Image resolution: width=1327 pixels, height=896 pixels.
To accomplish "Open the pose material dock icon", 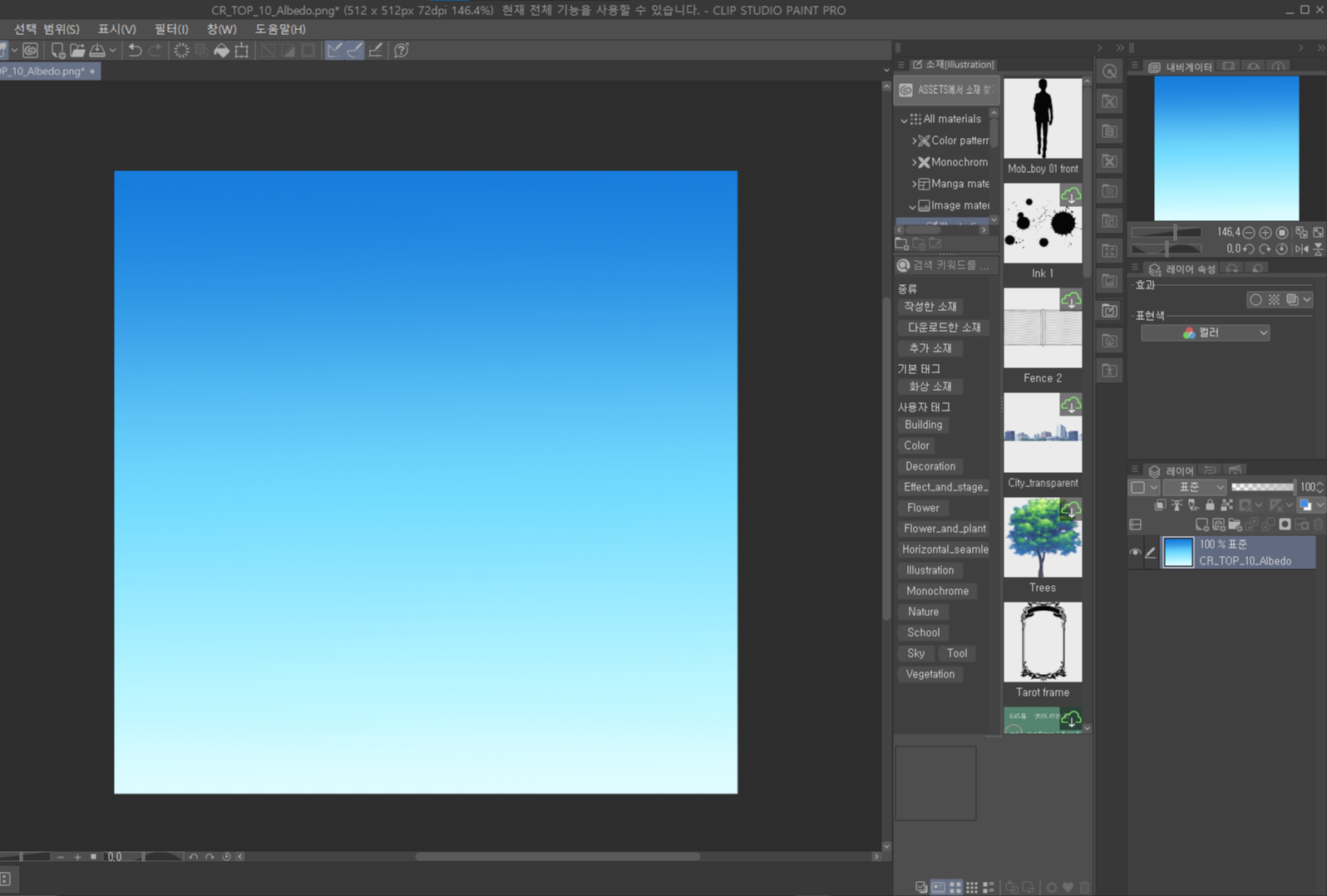I will click(x=1109, y=371).
